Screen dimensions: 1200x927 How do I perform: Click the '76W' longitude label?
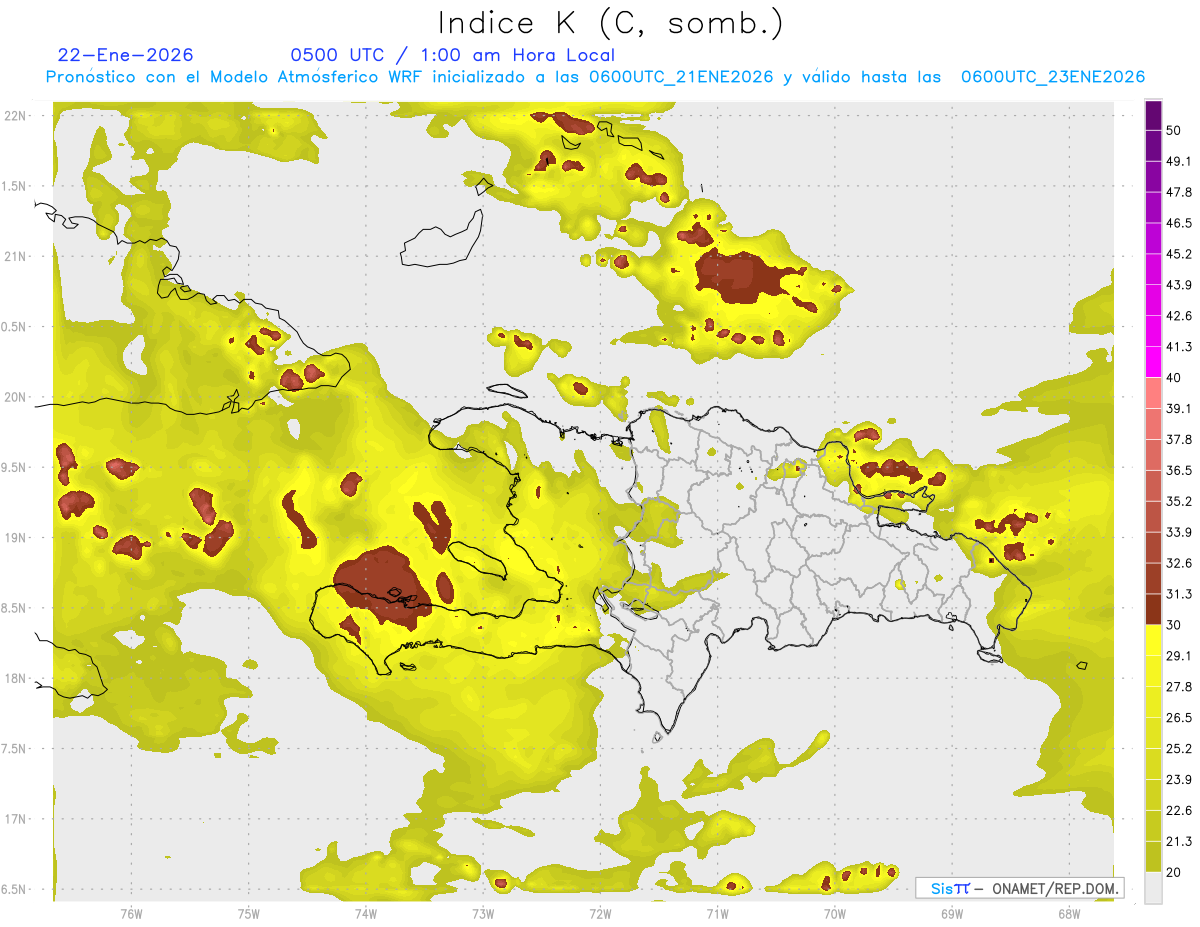(x=131, y=913)
